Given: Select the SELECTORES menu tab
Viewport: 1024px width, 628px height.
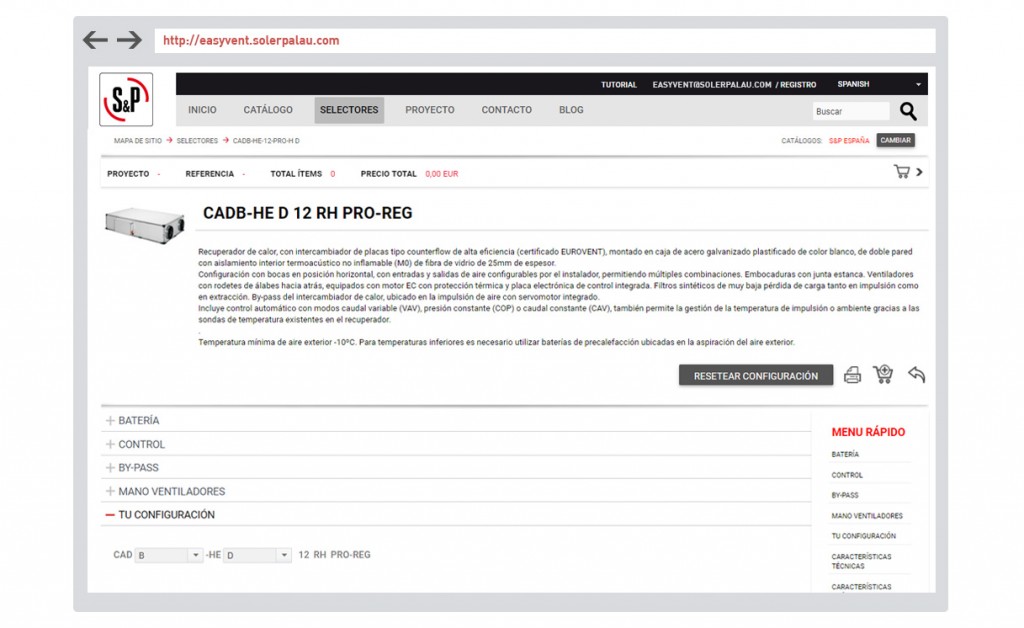Looking at the screenshot, I should click(349, 110).
